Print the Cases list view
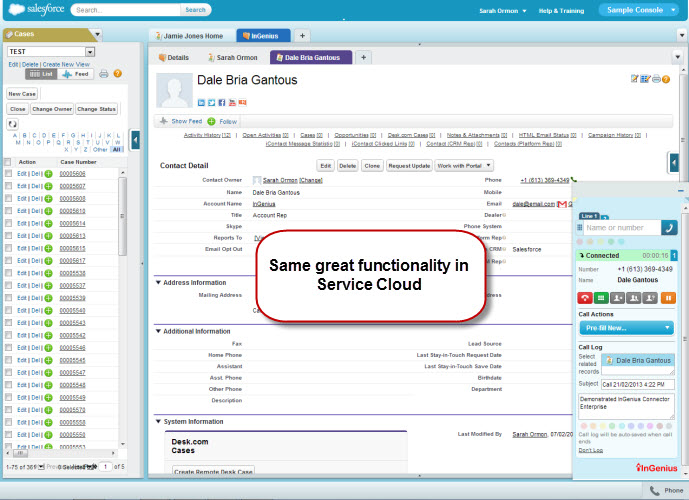Screen dimensions: 689x500 tap(104, 74)
